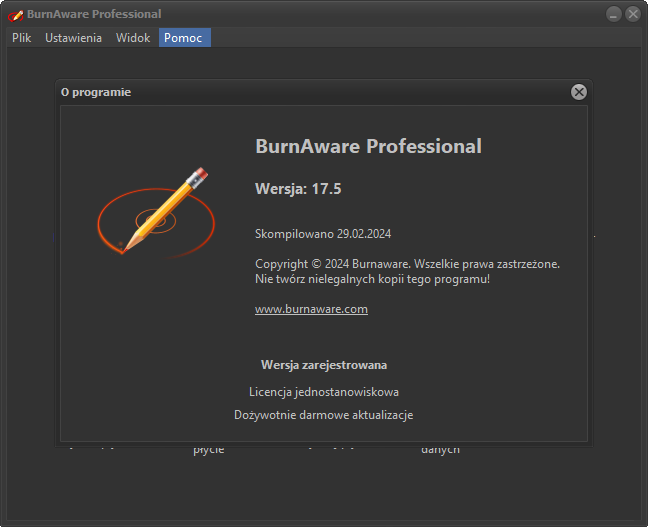Image resolution: width=648 pixels, height=527 pixels.
Task: Click the Nie twórz nielegalnych kopii line
Action: pyautogui.click(x=372, y=279)
